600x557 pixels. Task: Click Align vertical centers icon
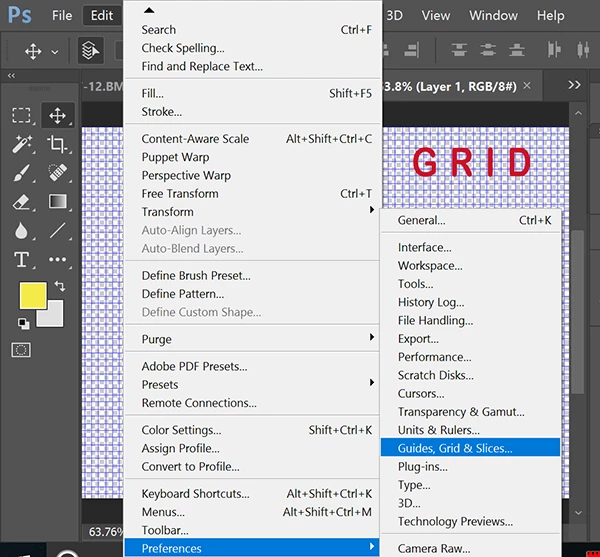pyautogui.click(x=488, y=50)
